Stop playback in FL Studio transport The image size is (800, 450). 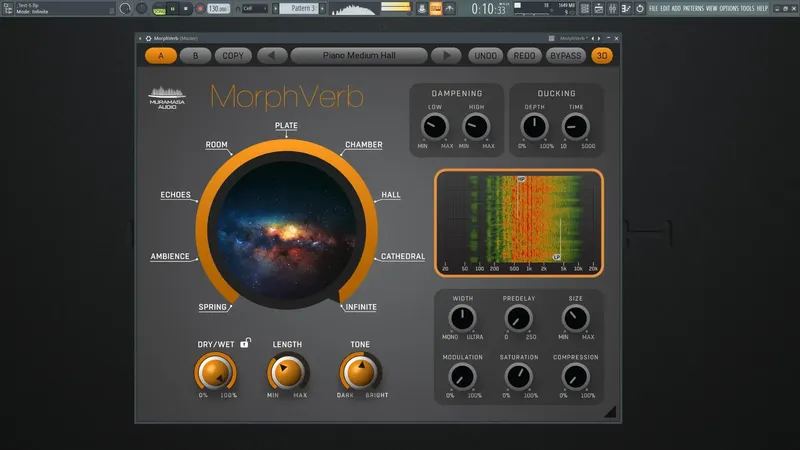pos(186,9)
